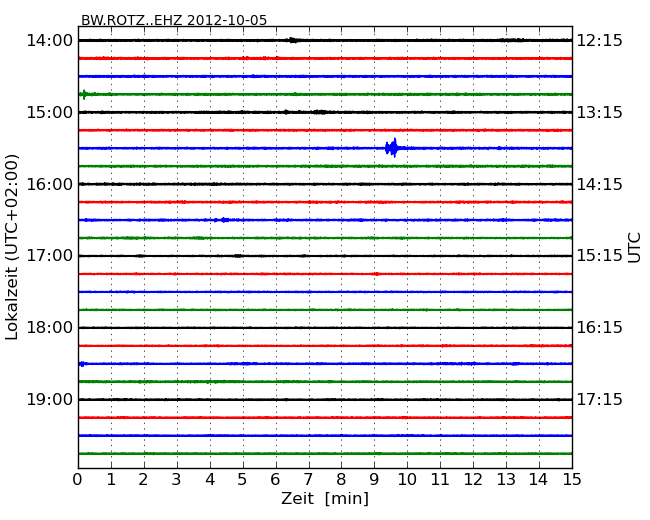Screen dimensions: 650x520
Task: Click the x-axis tick label 14
Action: [539, 480]
